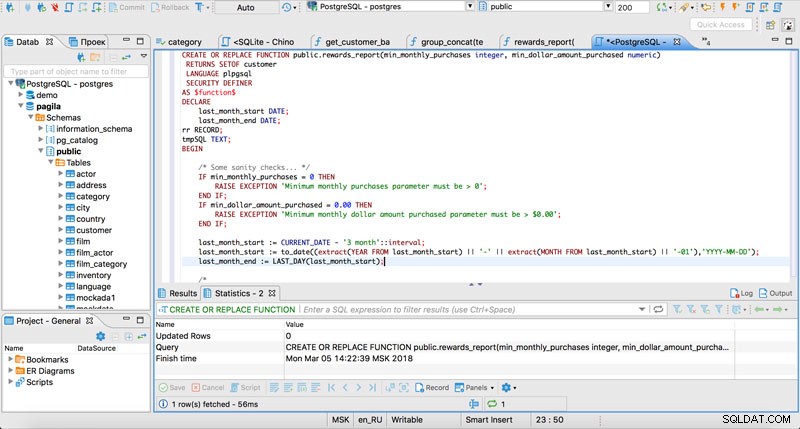Click the Query value cell

coord(508,347)
